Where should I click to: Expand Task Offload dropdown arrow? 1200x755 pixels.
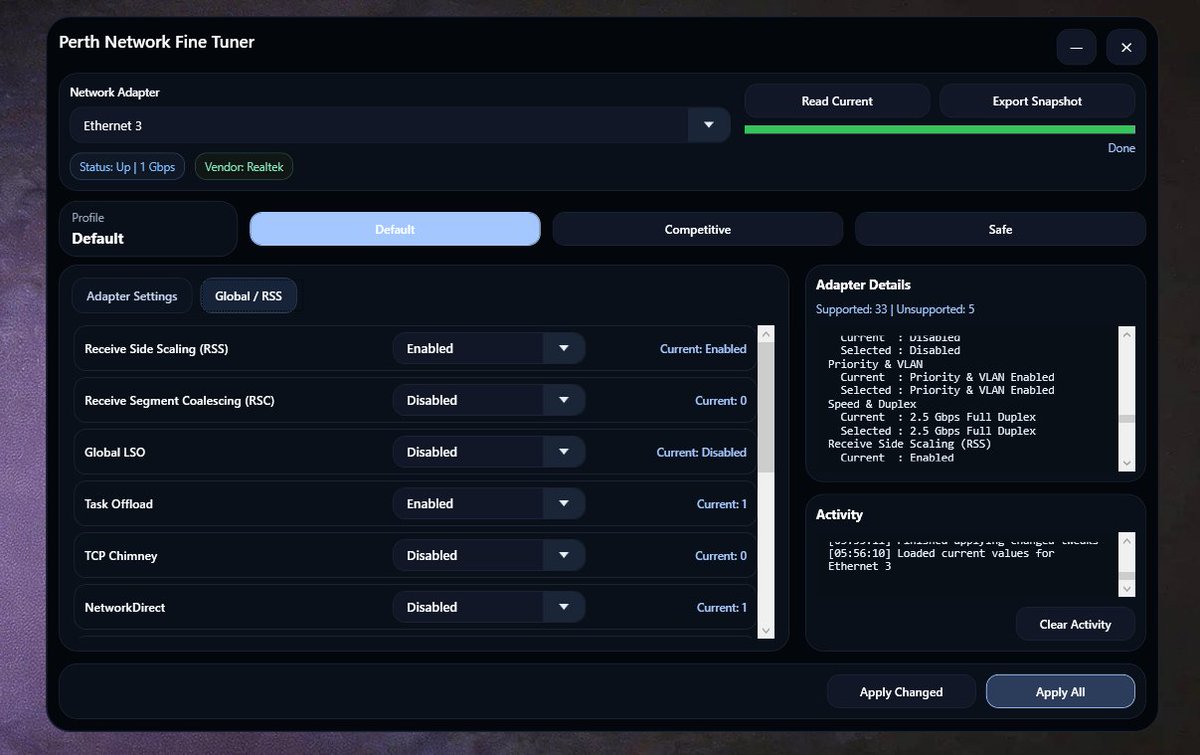(x=564, y=504)
